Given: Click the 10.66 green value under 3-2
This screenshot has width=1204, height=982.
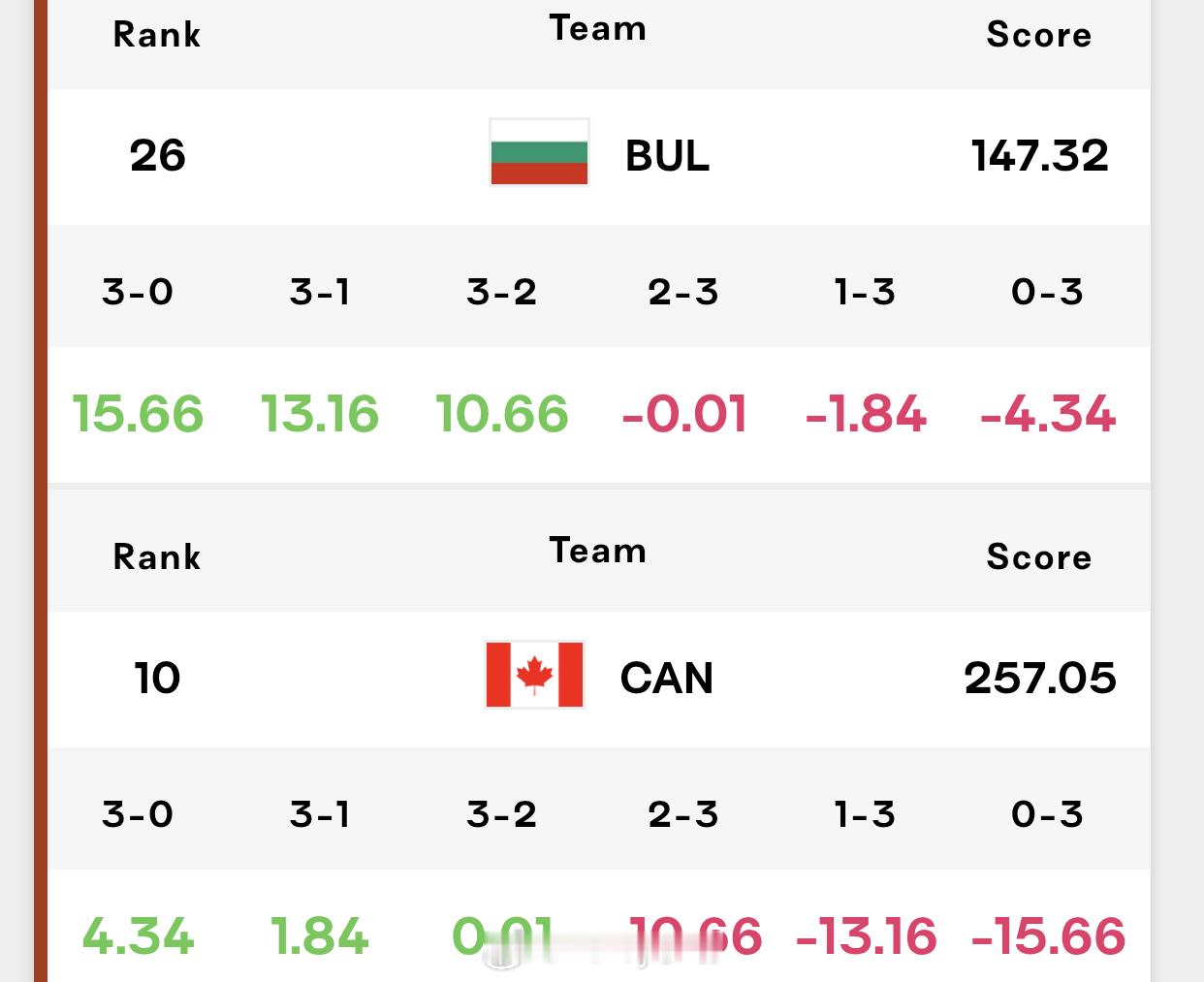Looking at the screenshot, I should pyautogui.click(x=501, y=414).
